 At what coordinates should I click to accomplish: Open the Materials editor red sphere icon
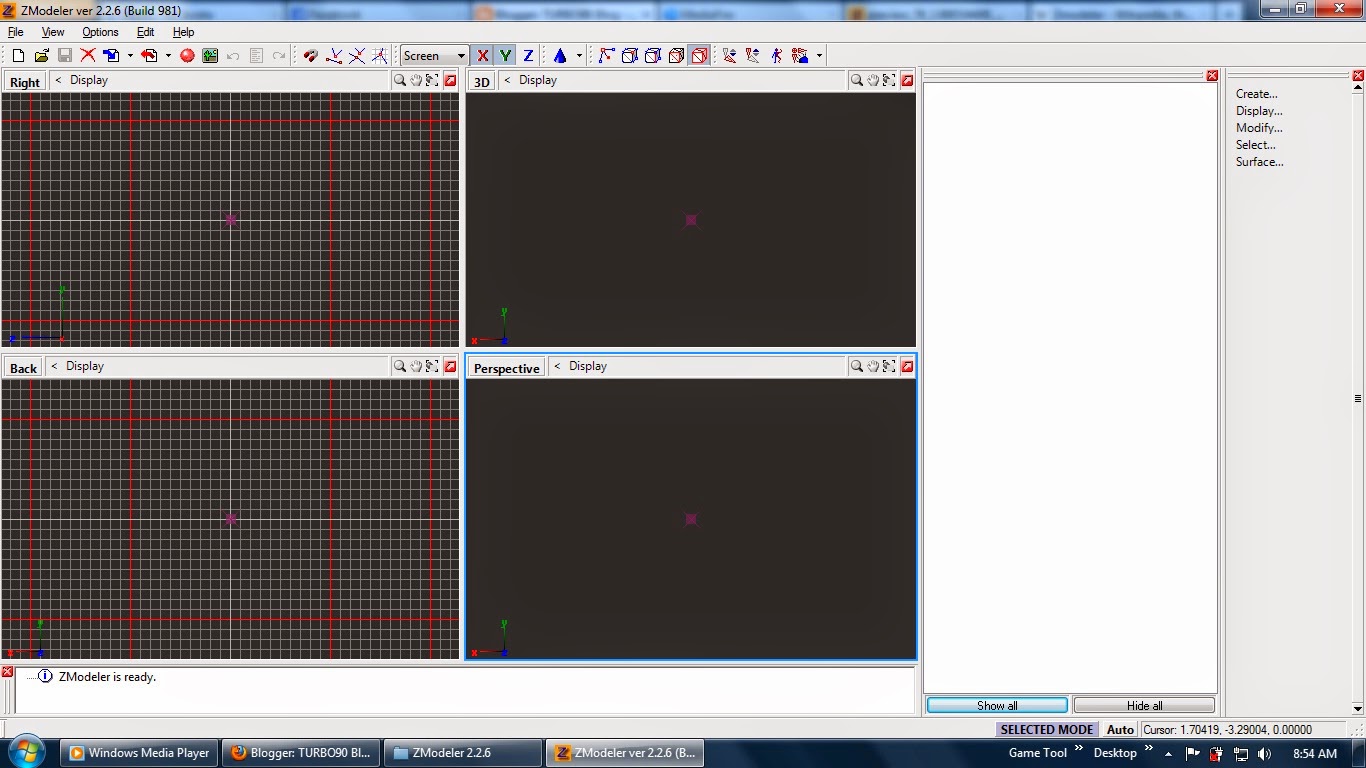tap(187, 56)
